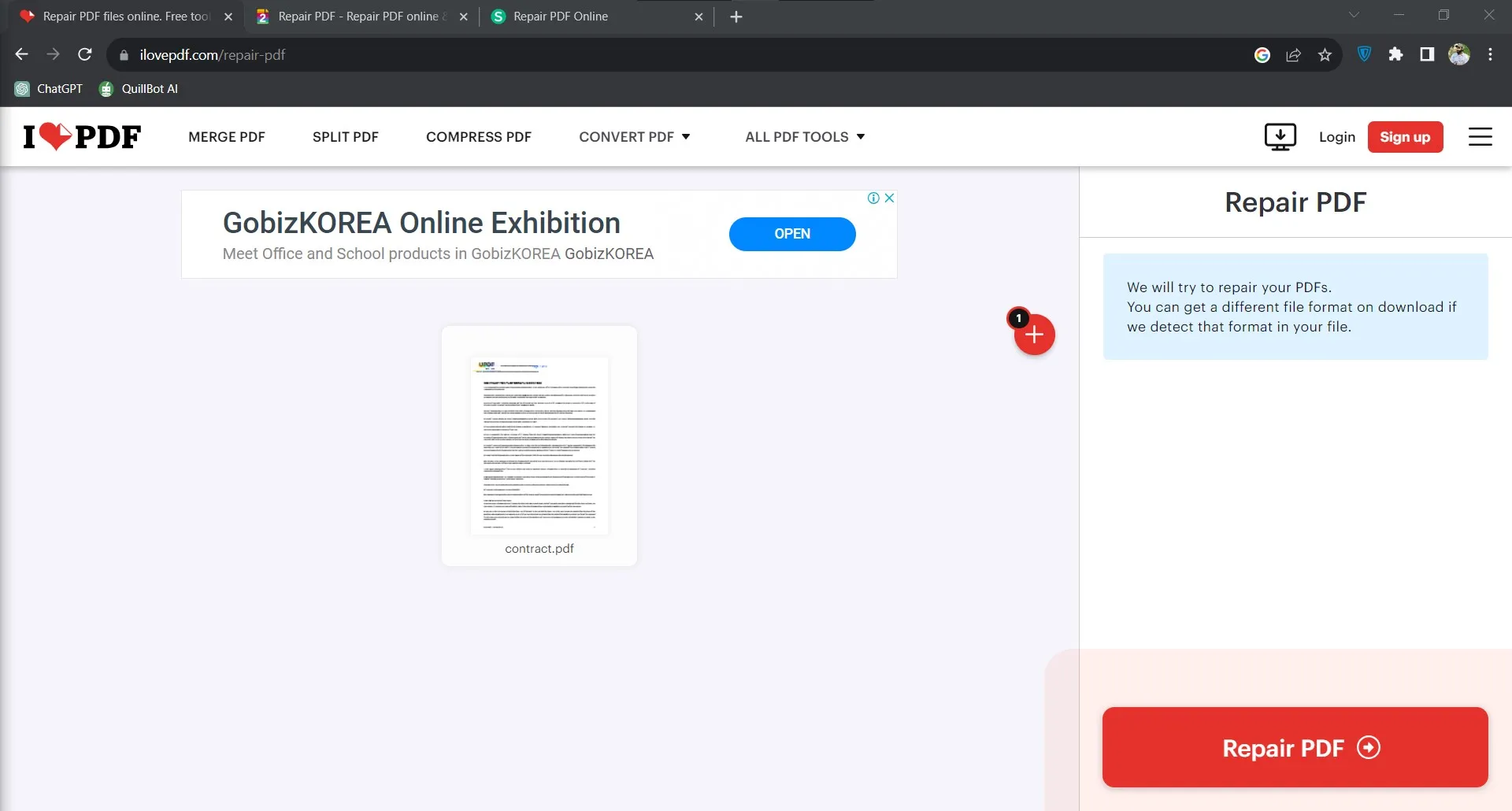Image resolution: width=1512 pixels, height=811 pixels.
Task: Open the Bitwarden shield extension
Action: [1365, 54]
